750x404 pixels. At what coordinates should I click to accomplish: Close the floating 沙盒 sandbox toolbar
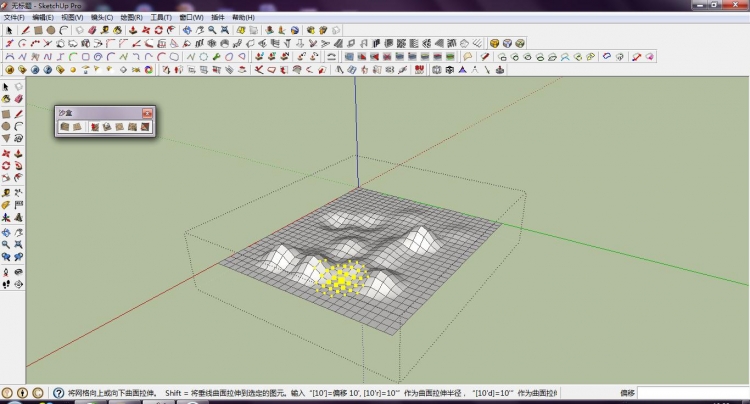coord(147,113)
